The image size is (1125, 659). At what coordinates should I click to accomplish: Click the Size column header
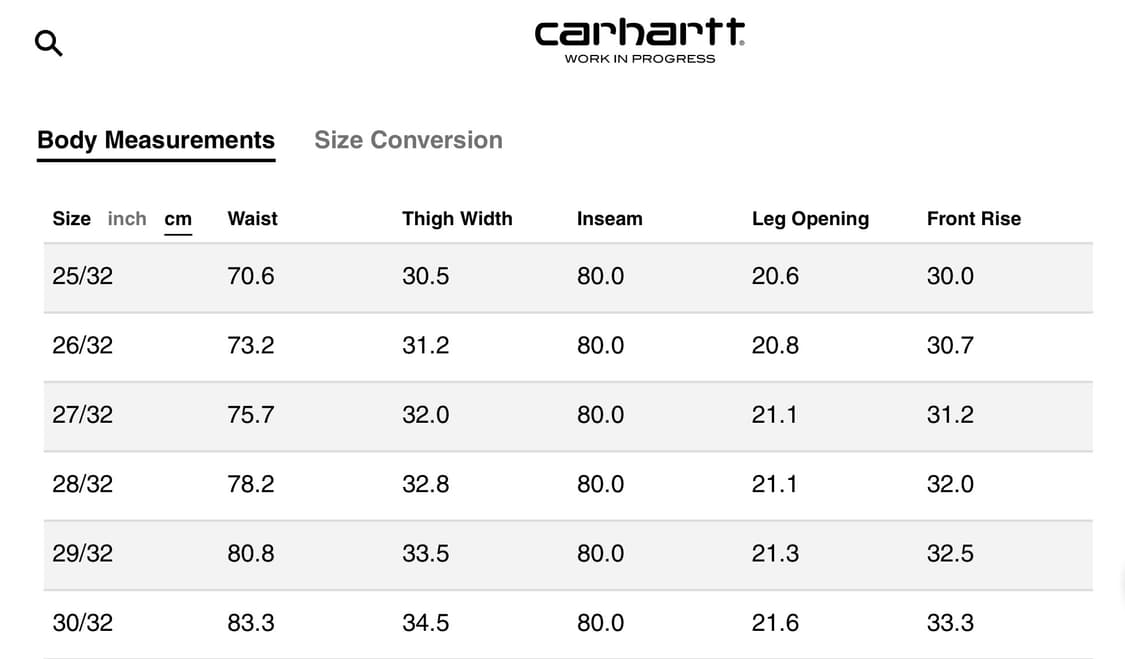coord(71,219)
